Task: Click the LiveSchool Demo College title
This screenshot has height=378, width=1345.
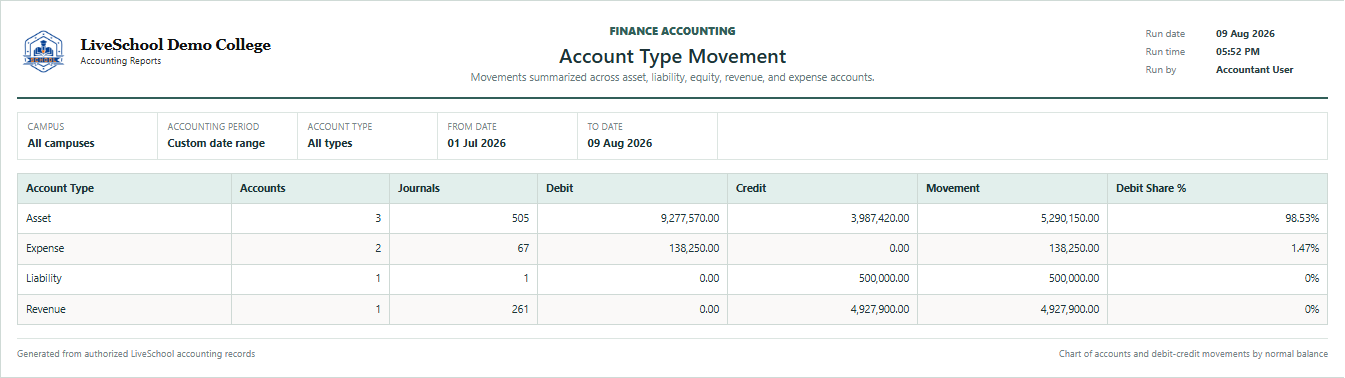Action: 175,45
